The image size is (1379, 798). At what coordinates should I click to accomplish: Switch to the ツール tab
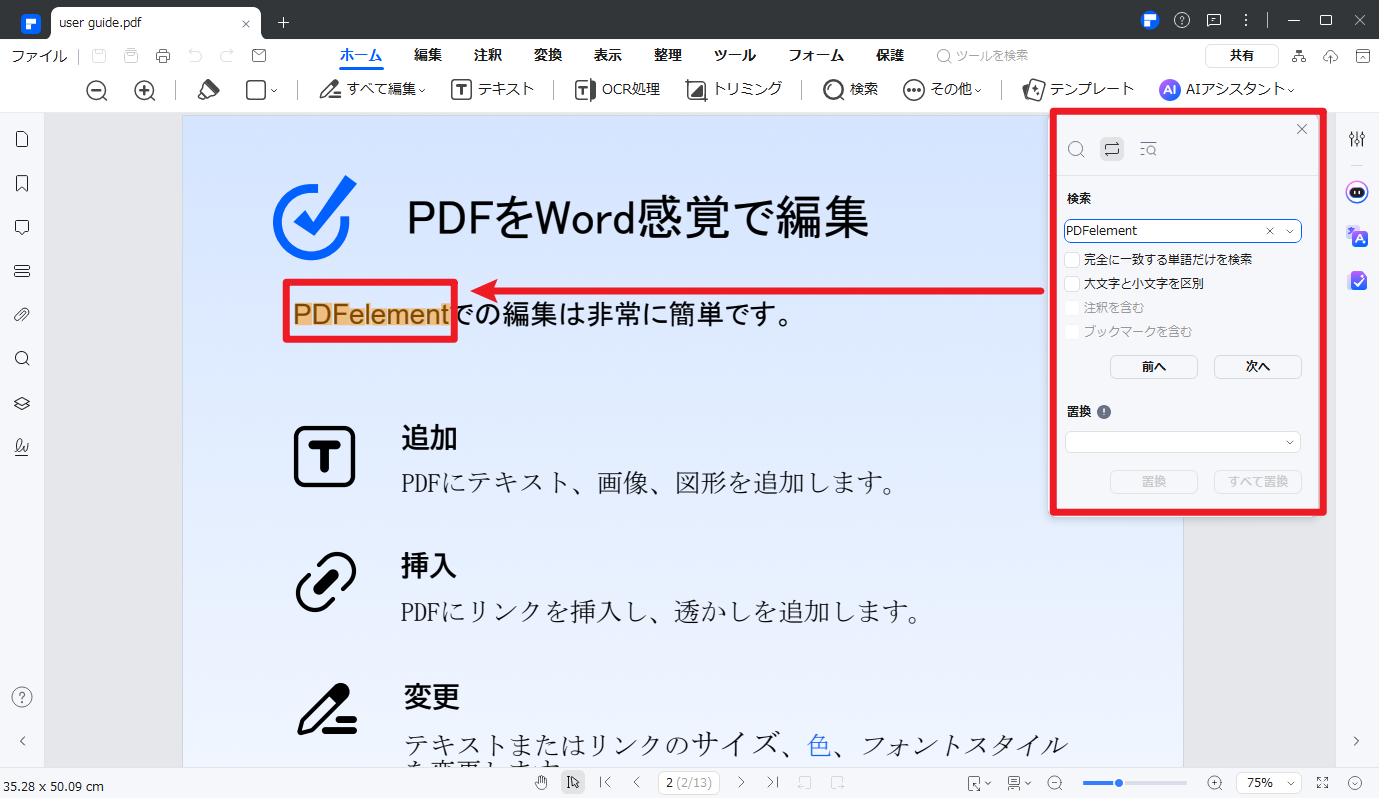[x=735, y=56]
